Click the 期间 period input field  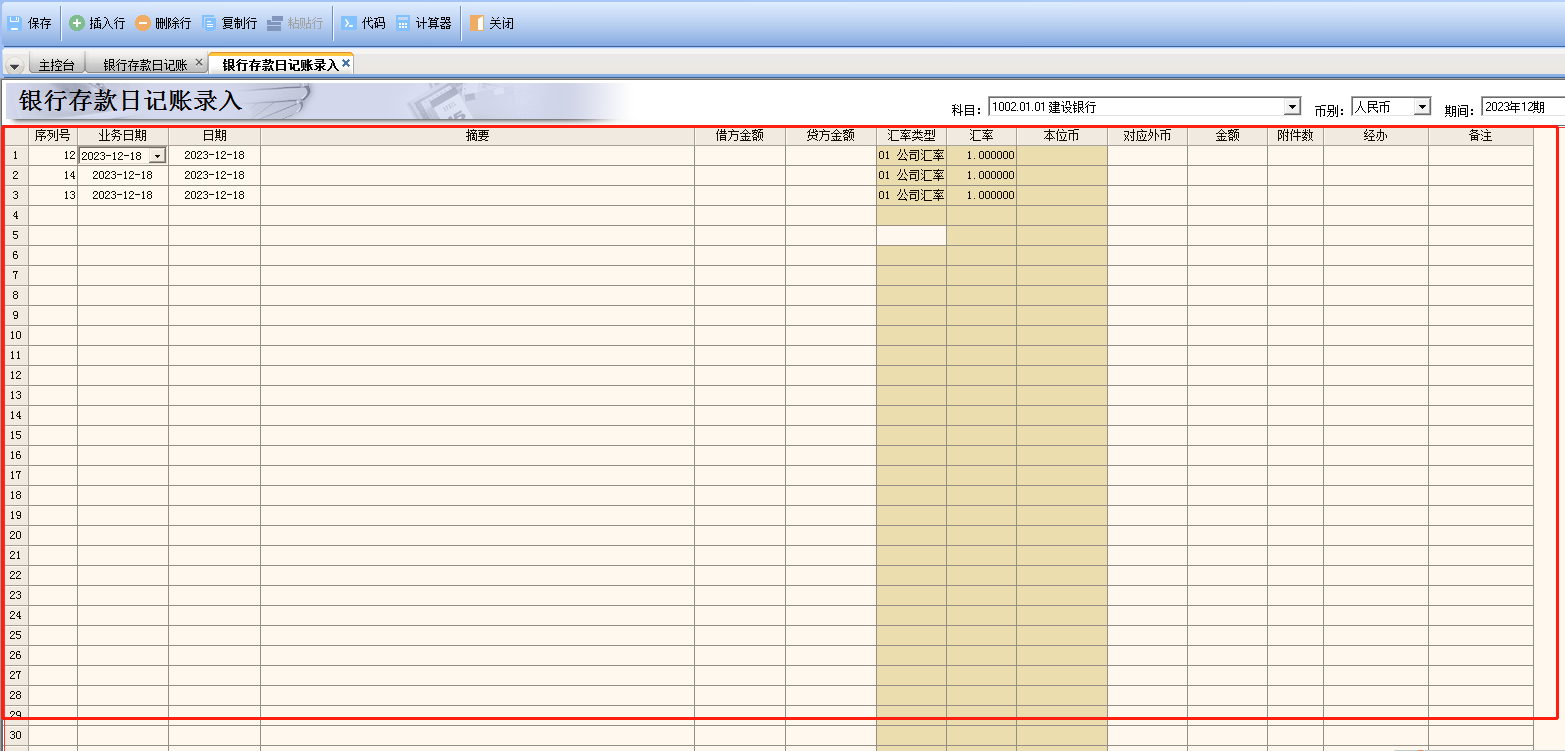coord(1520,107)
